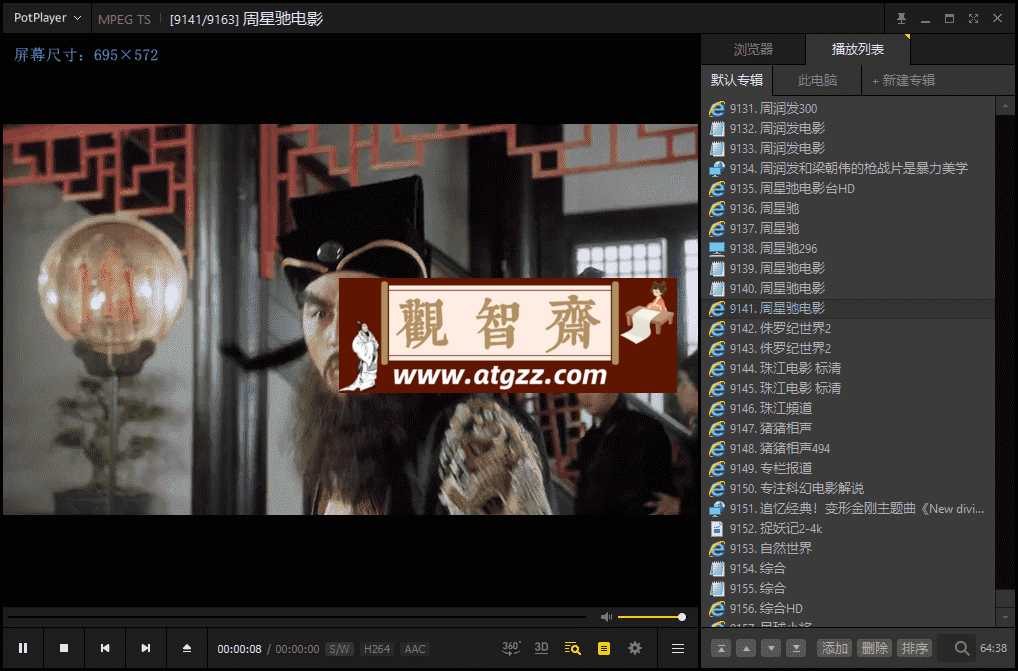Select playlist item 9138. 周星驰296
The height and width of the screenshot is (671, 1018).
click(x=848, y=249)
